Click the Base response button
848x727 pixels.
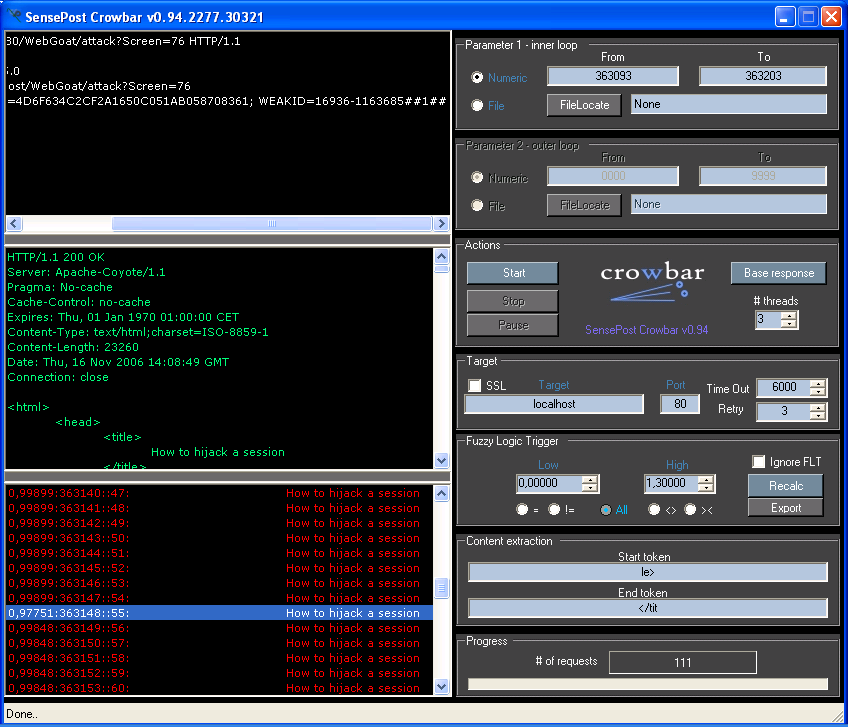[779, 273]
